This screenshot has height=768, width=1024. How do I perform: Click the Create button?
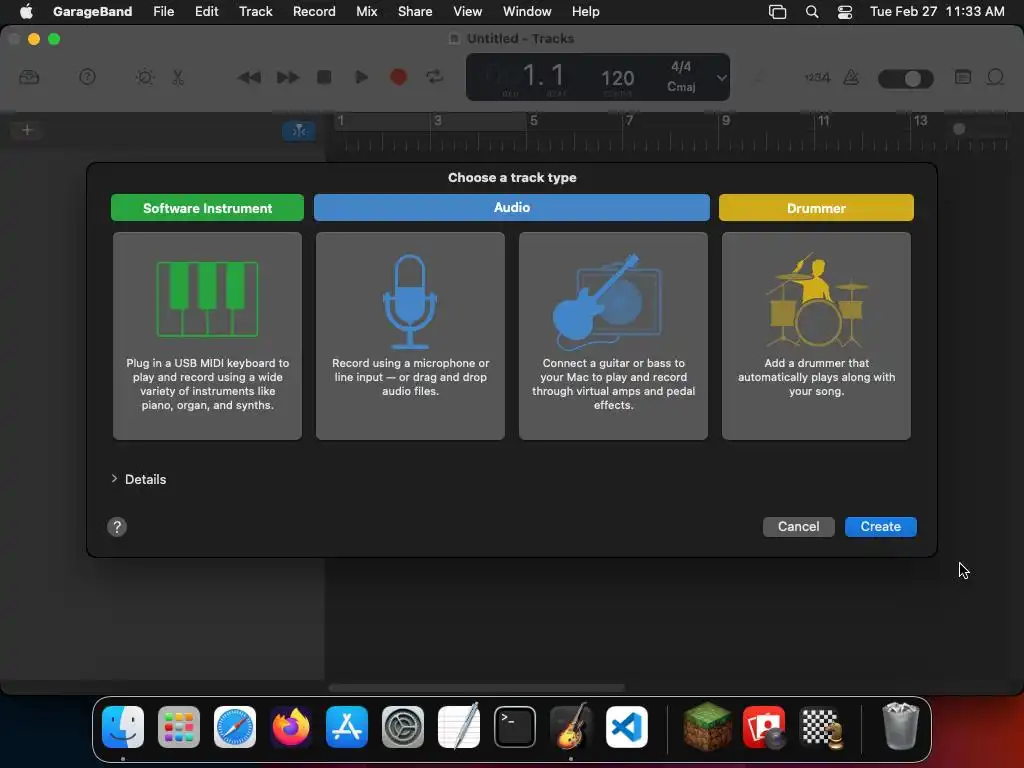click(880, 526)
